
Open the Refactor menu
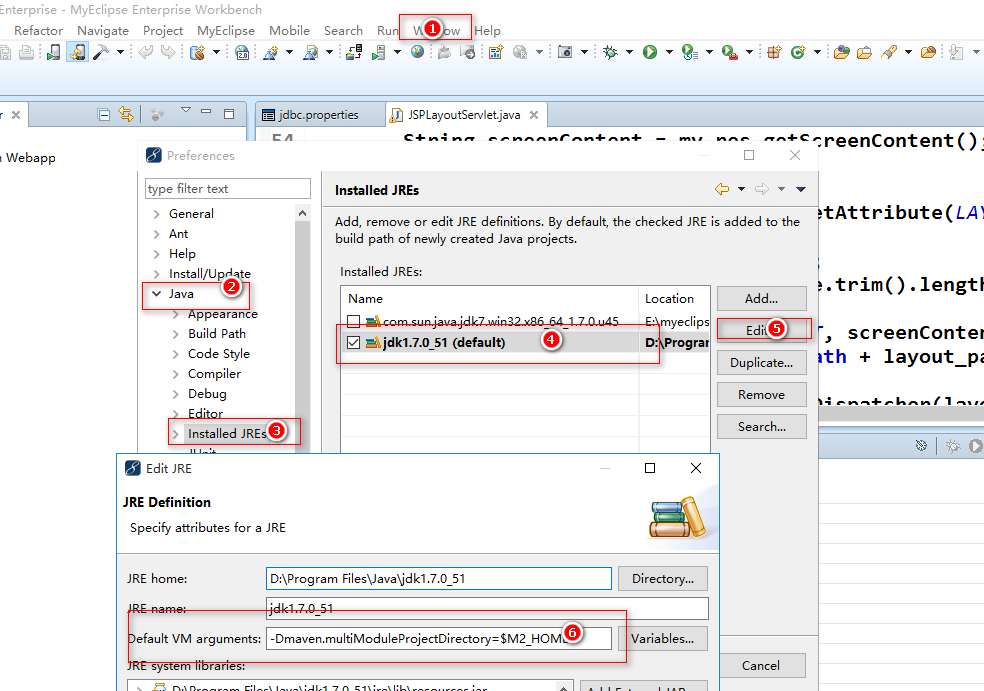pyautogui.click(x=38, y=30)
